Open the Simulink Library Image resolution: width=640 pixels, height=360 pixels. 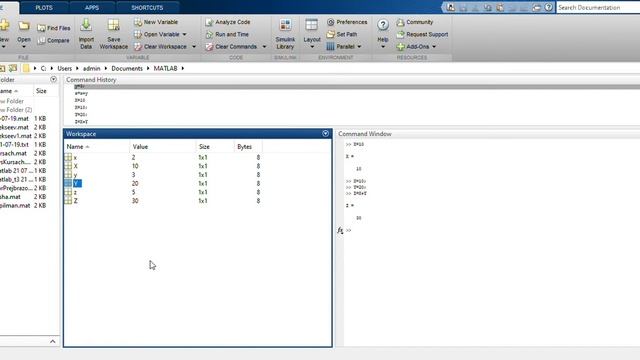coord(285,34)
